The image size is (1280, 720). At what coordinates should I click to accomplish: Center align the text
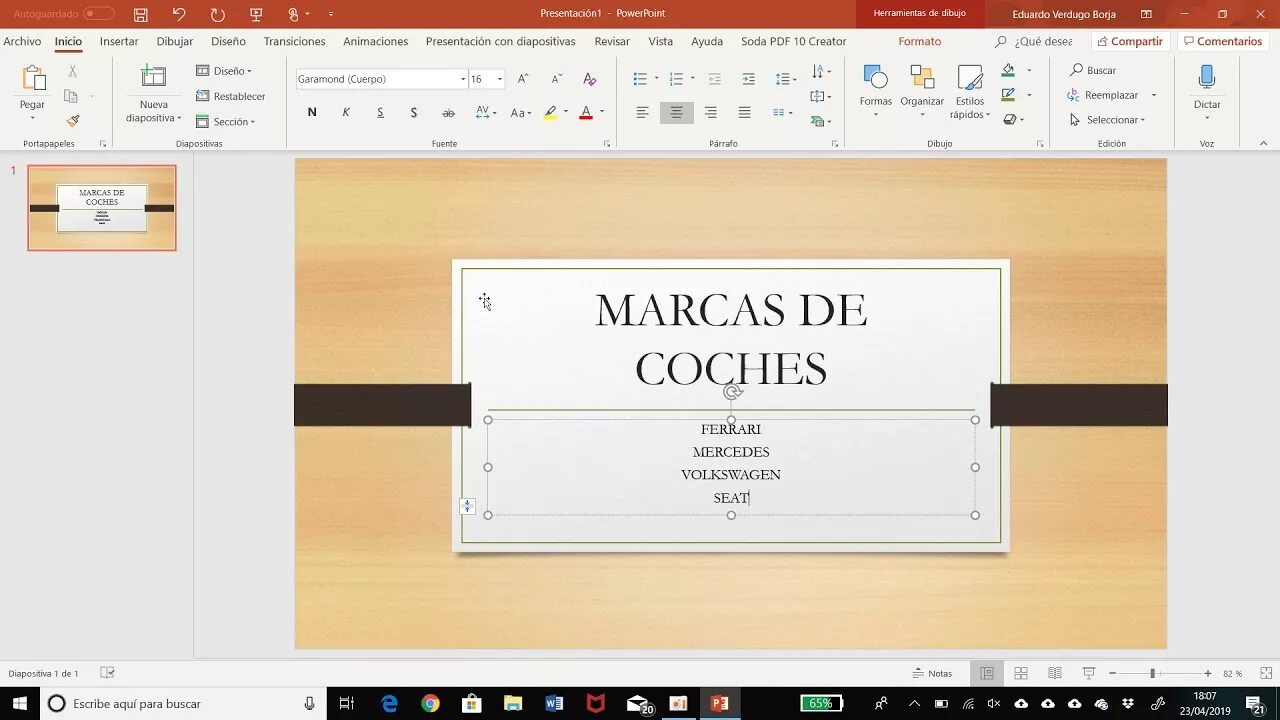click(676, 113)
